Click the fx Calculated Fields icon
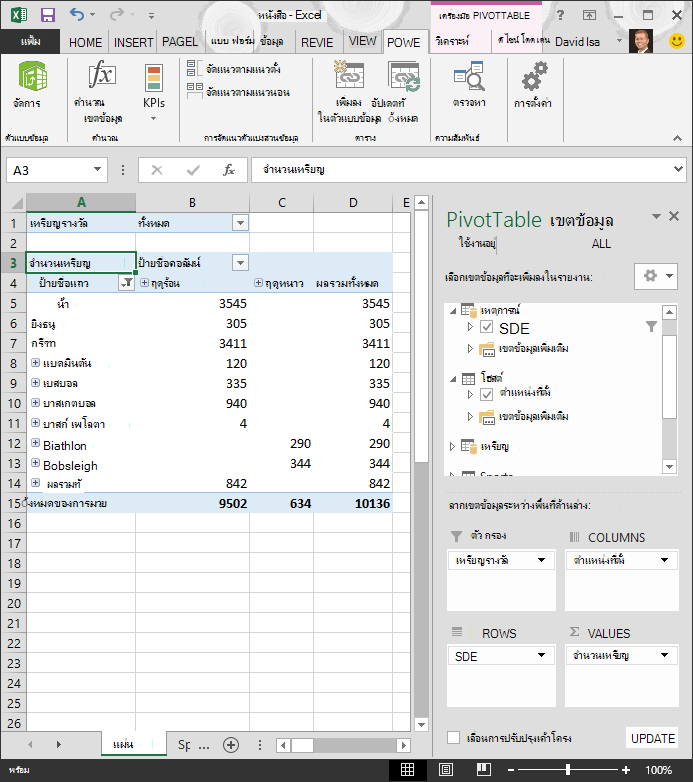The height and width of the screenshot is (782, 693). pos(102,75)
